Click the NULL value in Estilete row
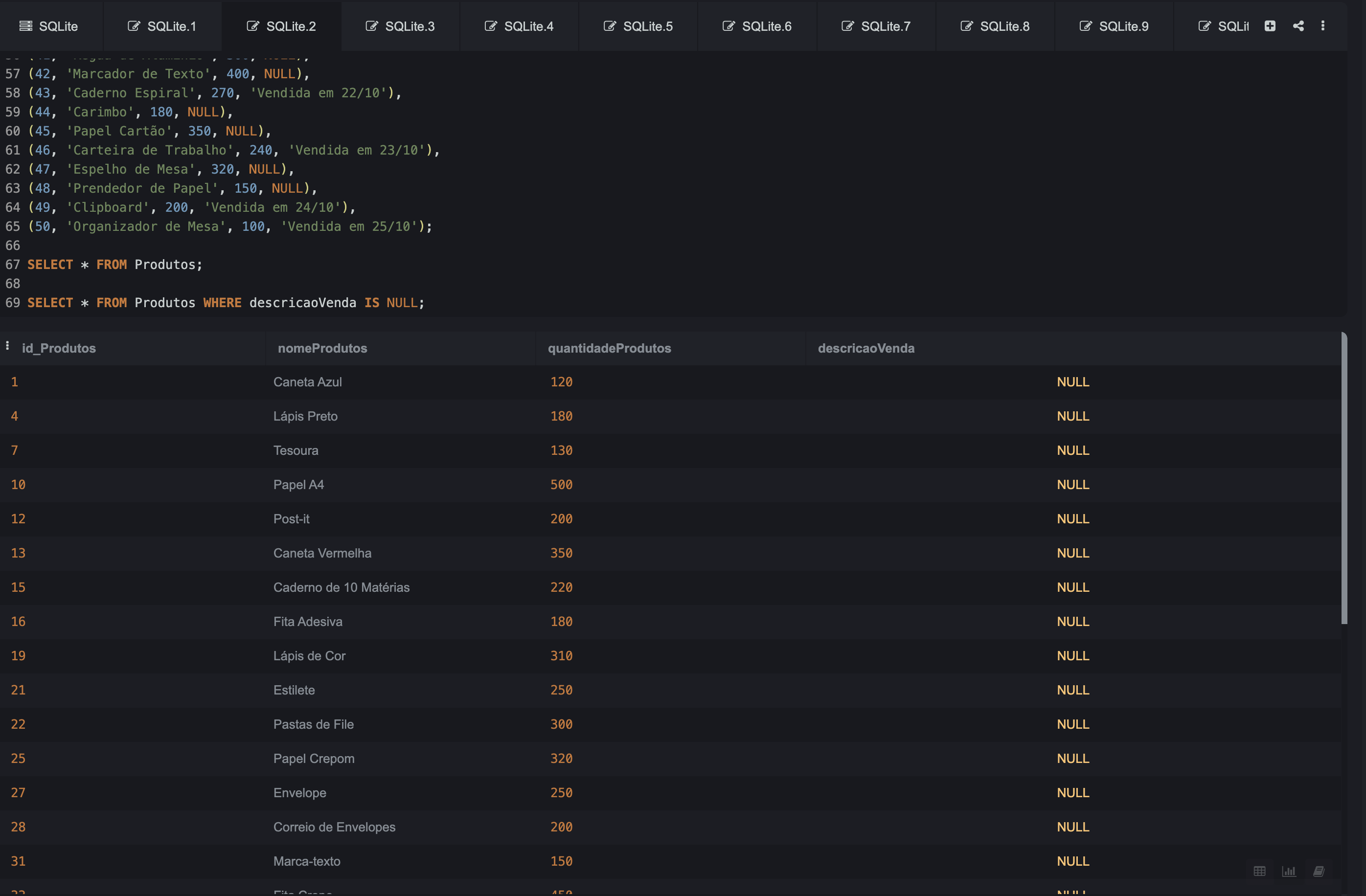This screenshot has height=896, width=1366. tap(1073, 690)
